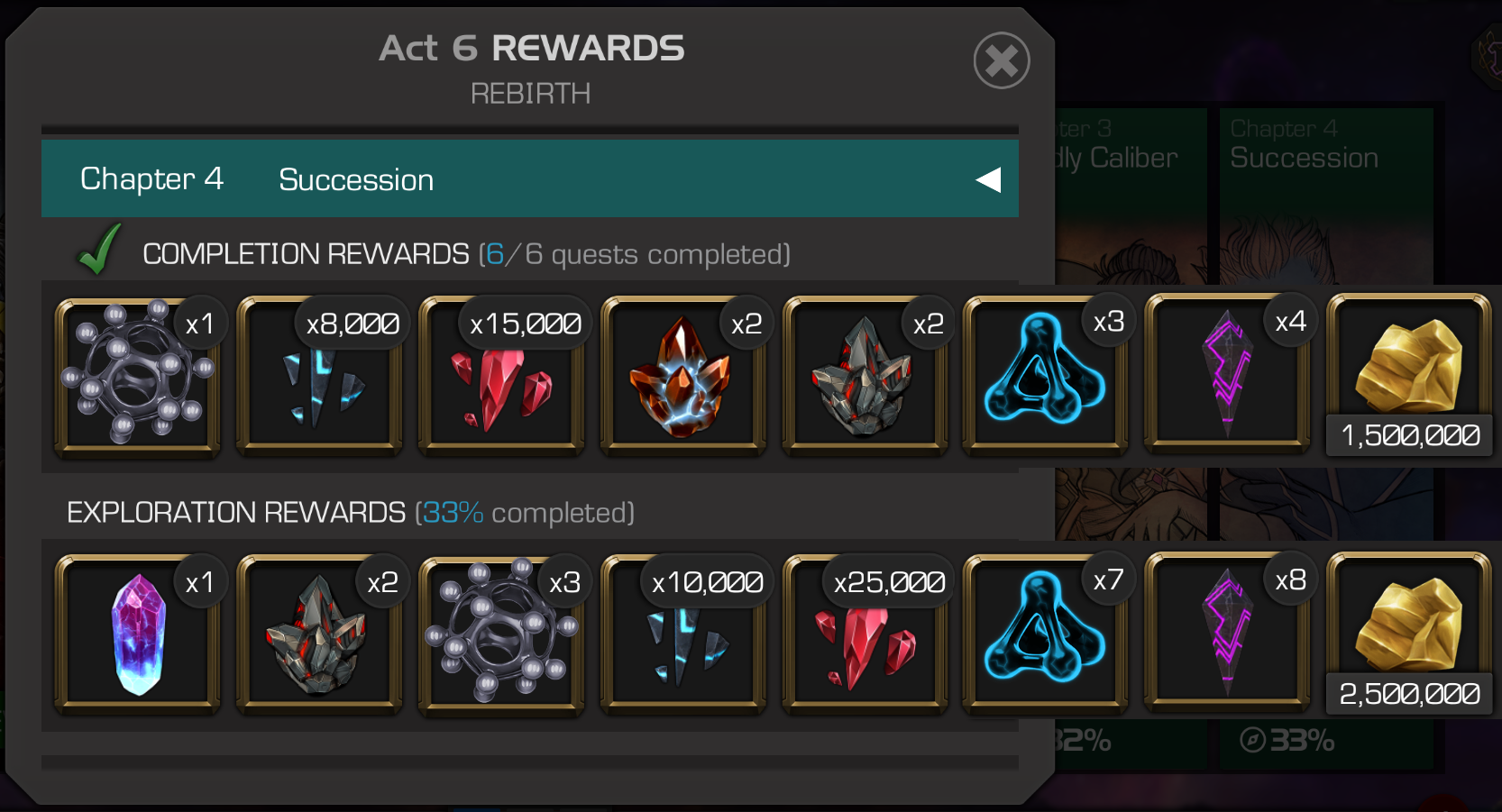Image resolution: width=1502 pixels, height=812 pixels.
Task: Tap the x1 catalyst orb completion reward
Action: pyautogui.click(x=138, y=376)
